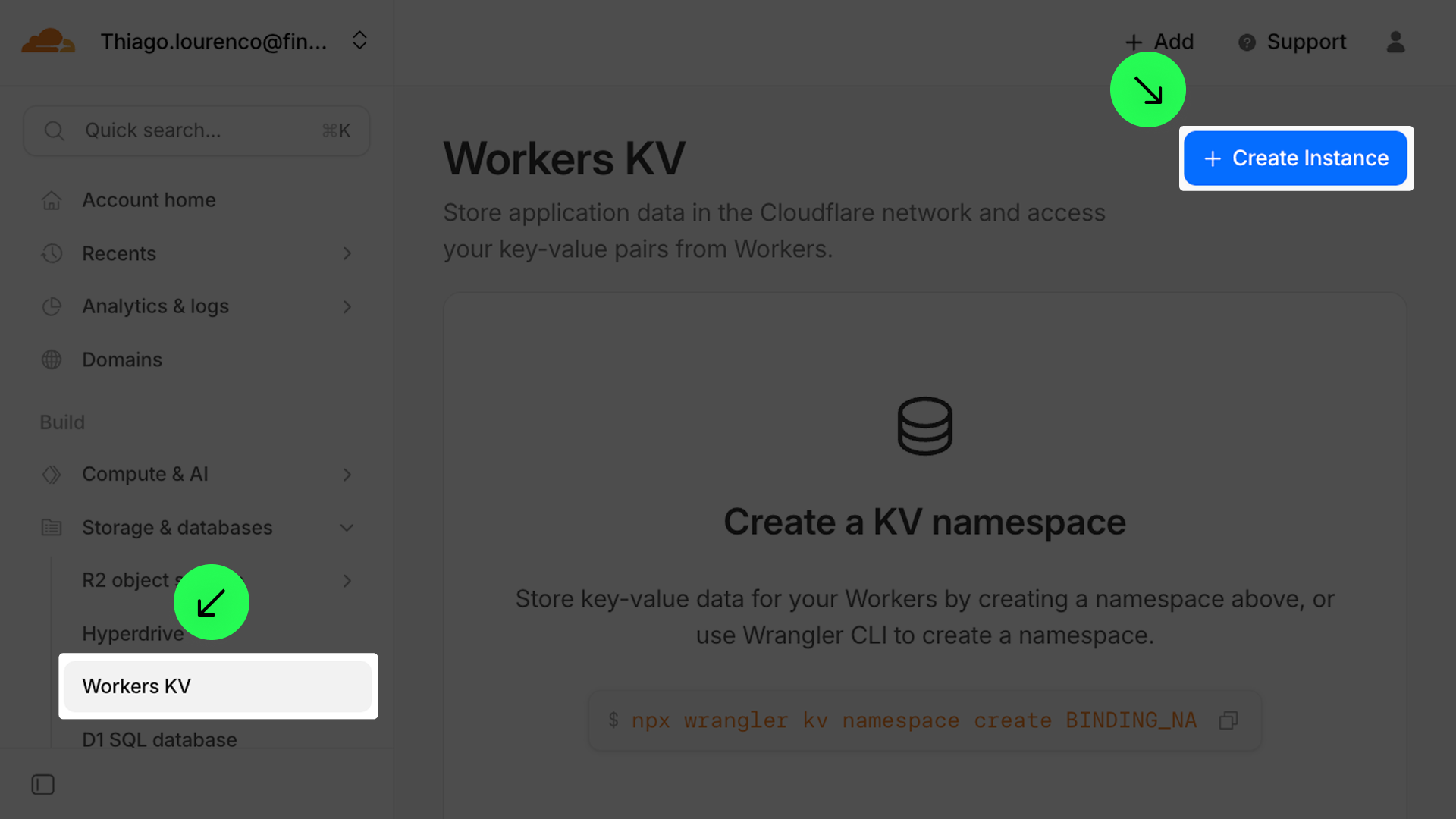Expand the R2 object storage chevron

click(x=347, y=581)
